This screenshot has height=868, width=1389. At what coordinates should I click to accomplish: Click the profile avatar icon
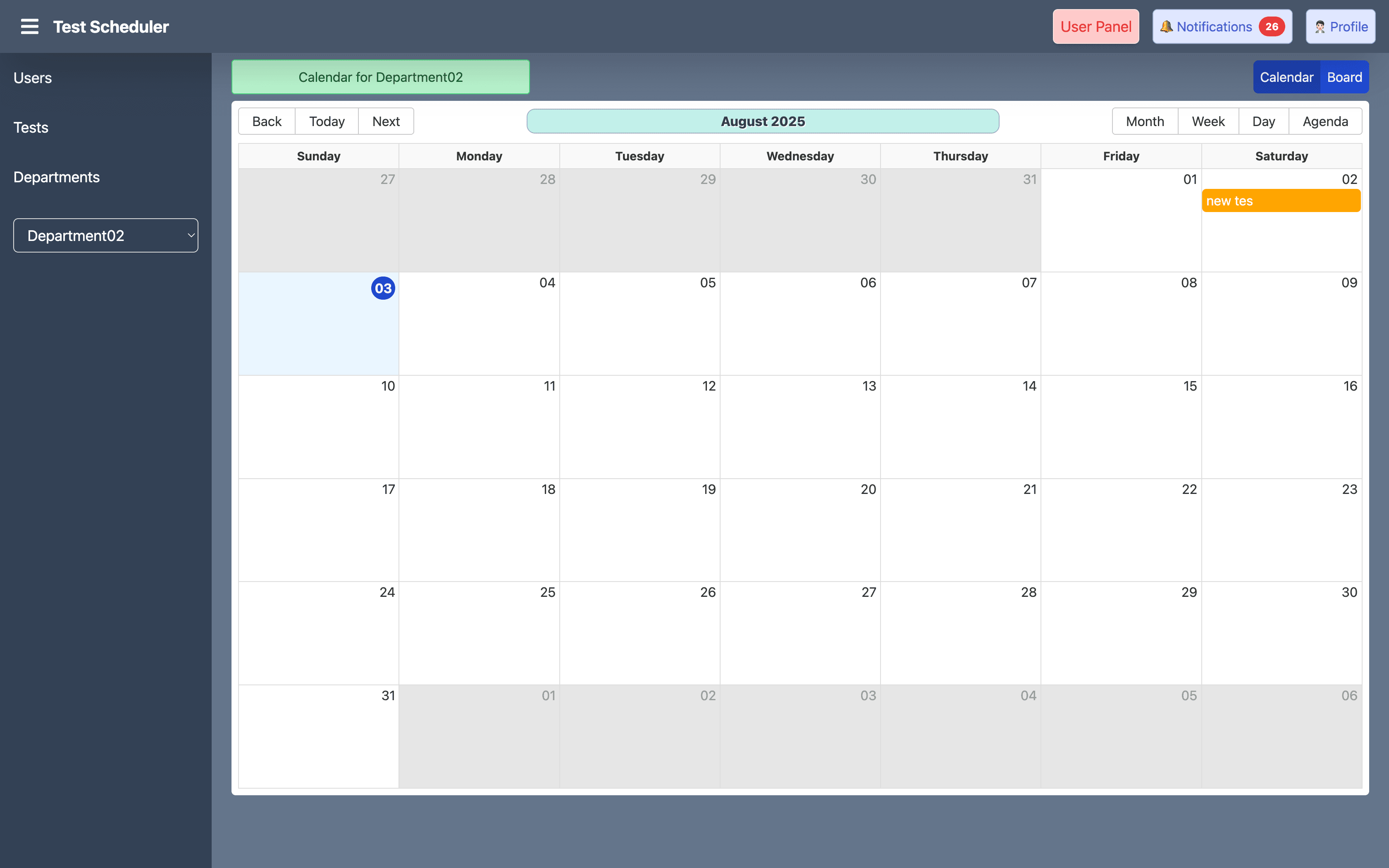(x=1320, y=26)
